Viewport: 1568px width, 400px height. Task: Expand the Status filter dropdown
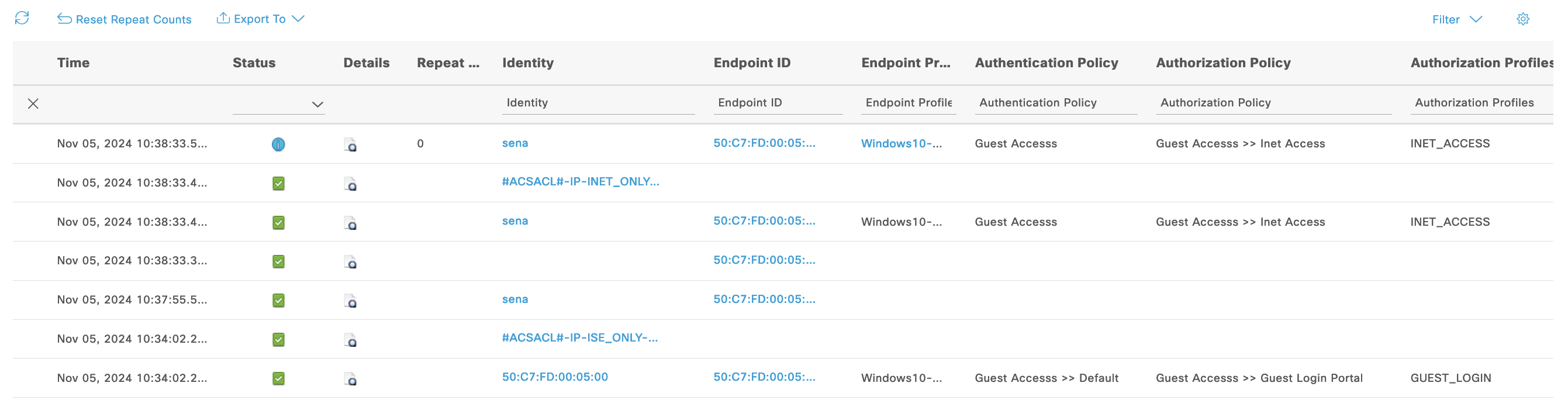(316, 104)
